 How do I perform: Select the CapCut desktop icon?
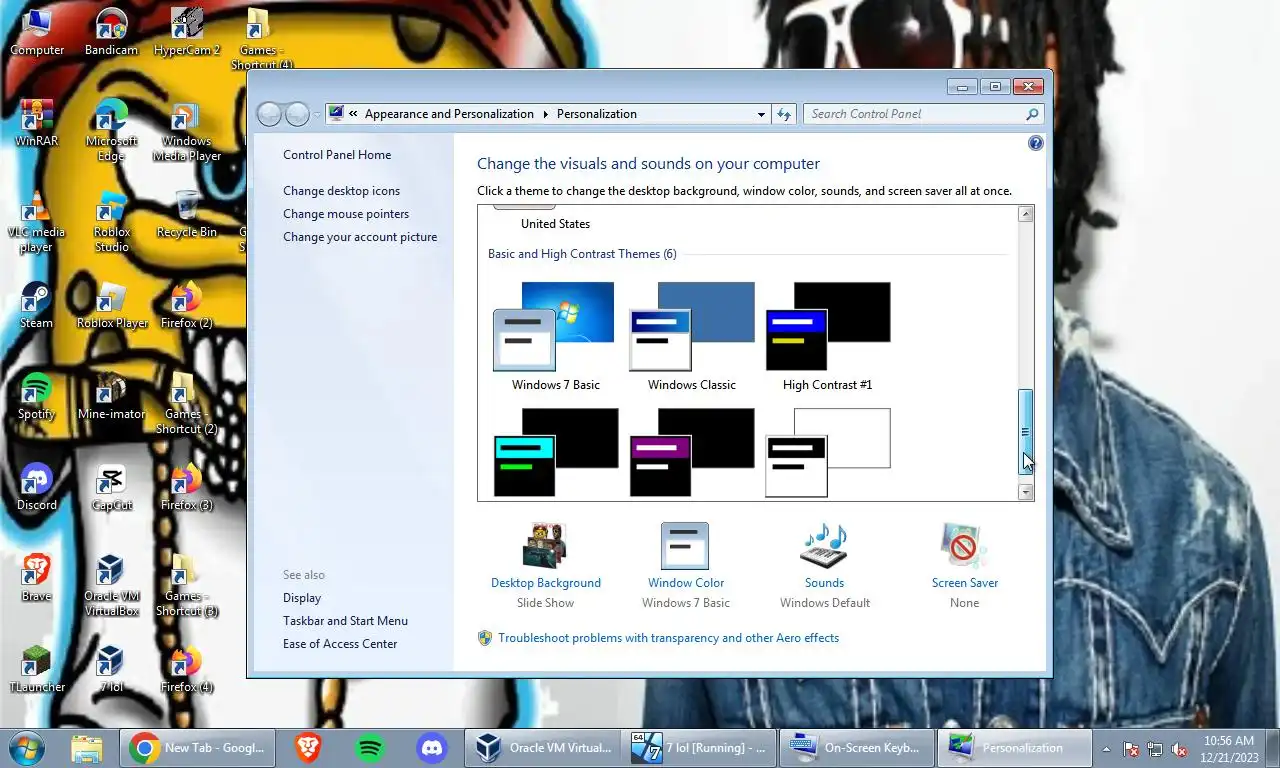tap(111, 487)
